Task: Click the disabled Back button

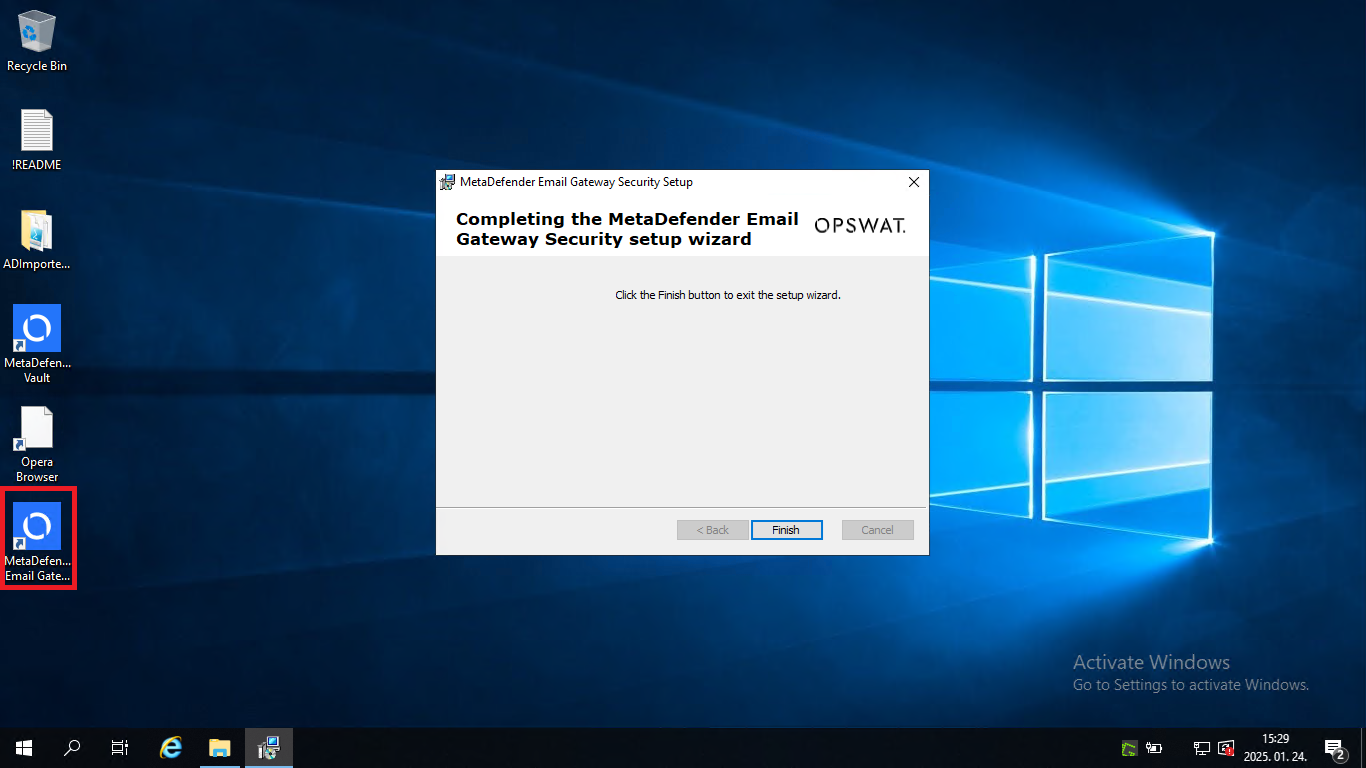Action: click(x=712, y=530)
